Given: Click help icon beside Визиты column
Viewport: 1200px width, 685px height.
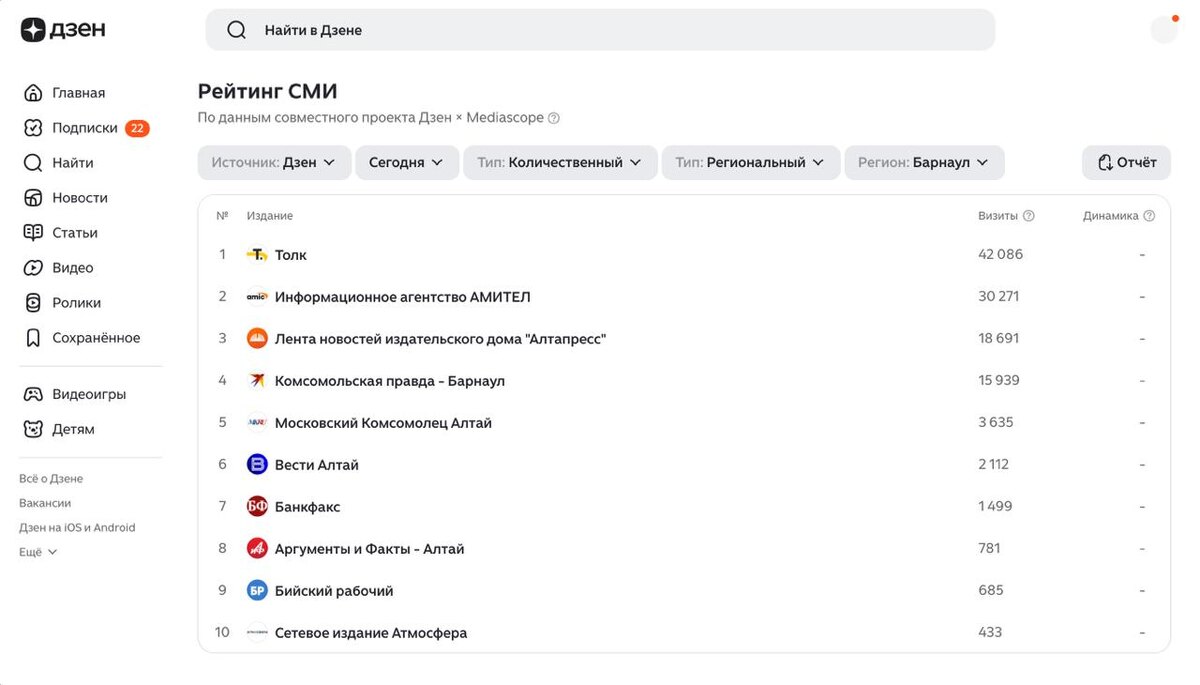Looking at the screenshot, I should click(x=1029, y=216).
